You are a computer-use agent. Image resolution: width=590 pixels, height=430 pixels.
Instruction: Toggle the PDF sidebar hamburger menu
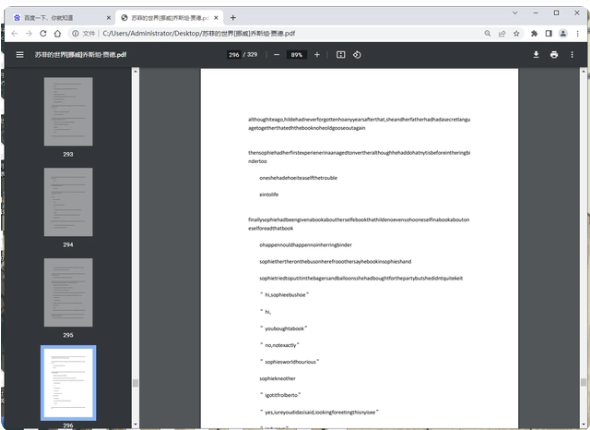[20, 55]
